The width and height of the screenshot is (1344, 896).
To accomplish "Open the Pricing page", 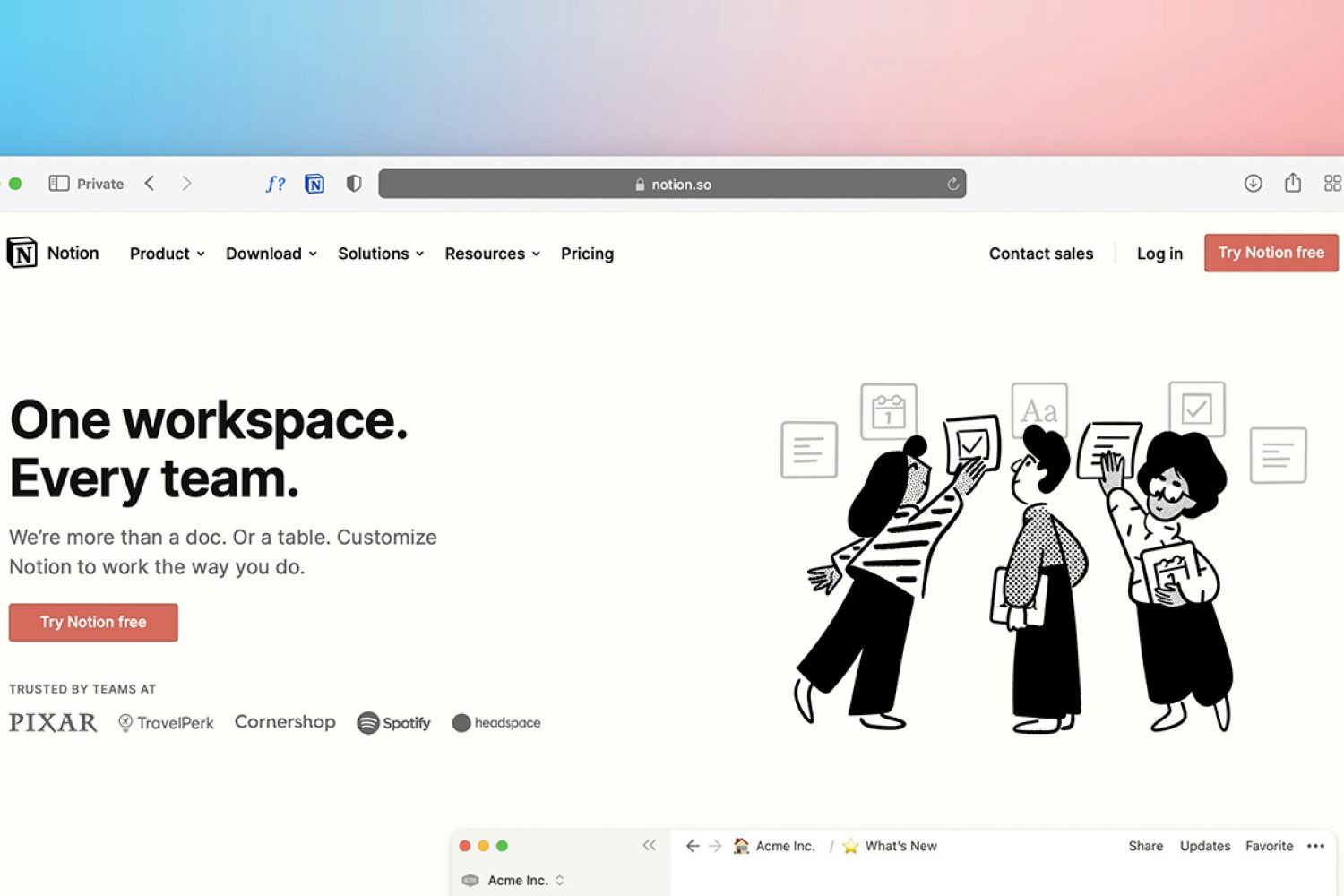I will pyautogui.click(x=587, y=254).
